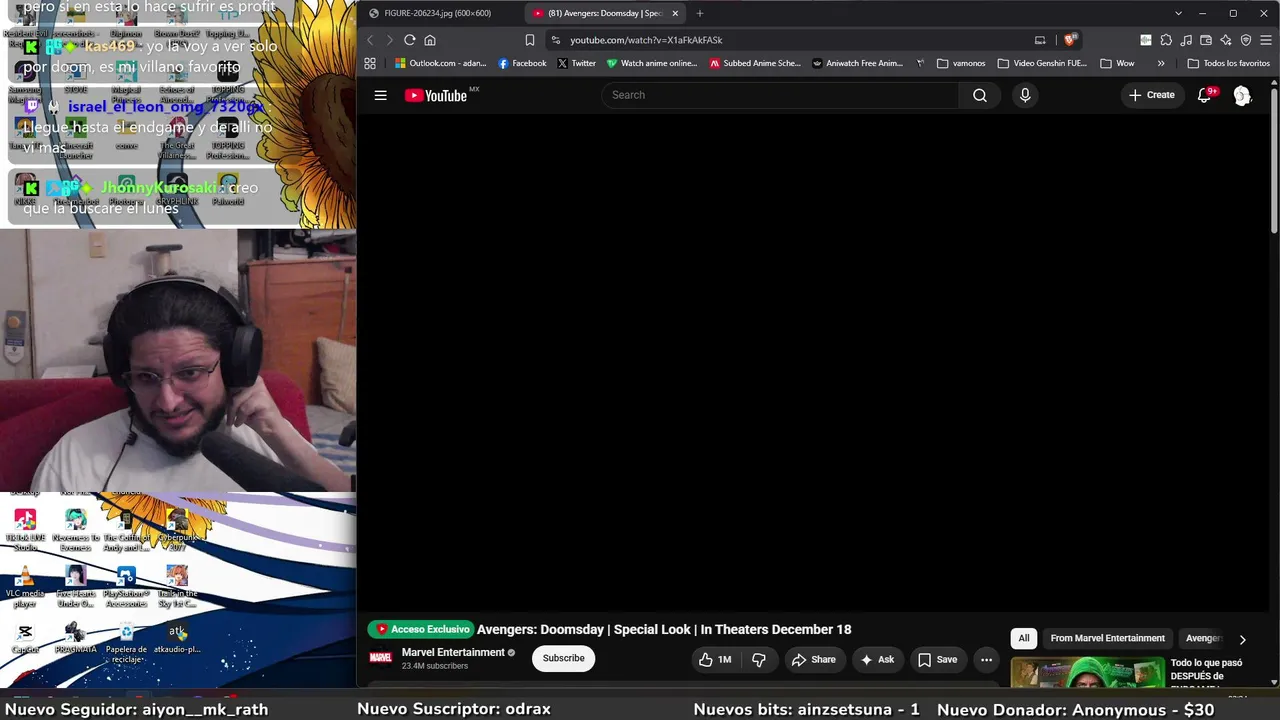
Task: Open the Leo AI sparkle icon
Action: tap(1226, 40)
